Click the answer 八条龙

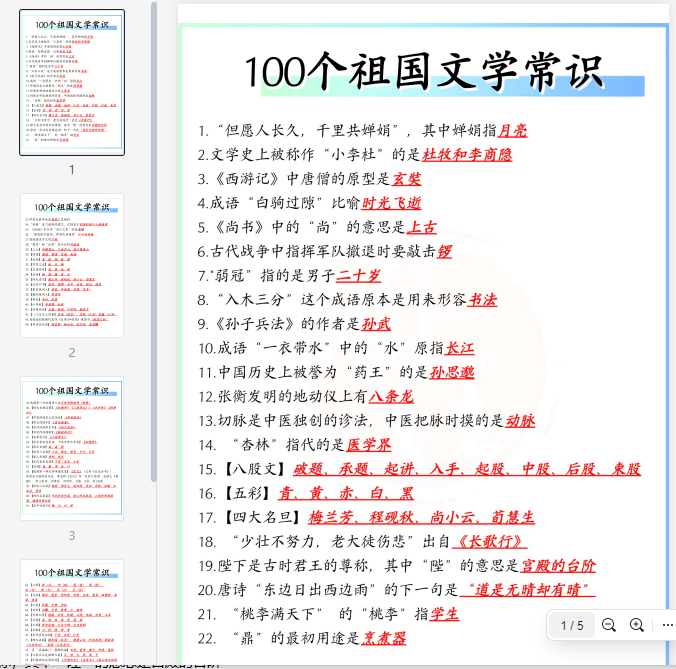click(x=391, y=396)
